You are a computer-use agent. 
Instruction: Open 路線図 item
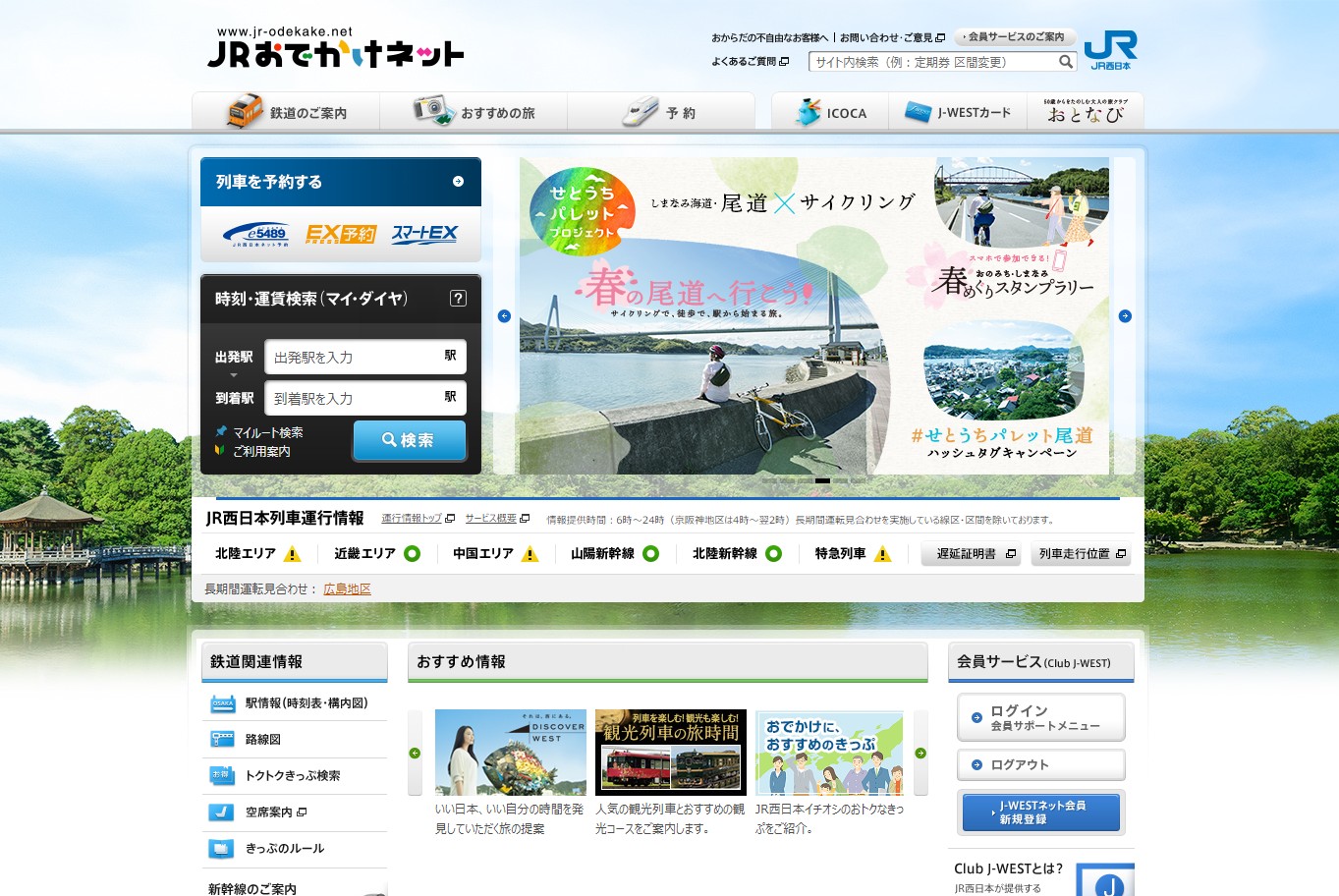point(294,739)
